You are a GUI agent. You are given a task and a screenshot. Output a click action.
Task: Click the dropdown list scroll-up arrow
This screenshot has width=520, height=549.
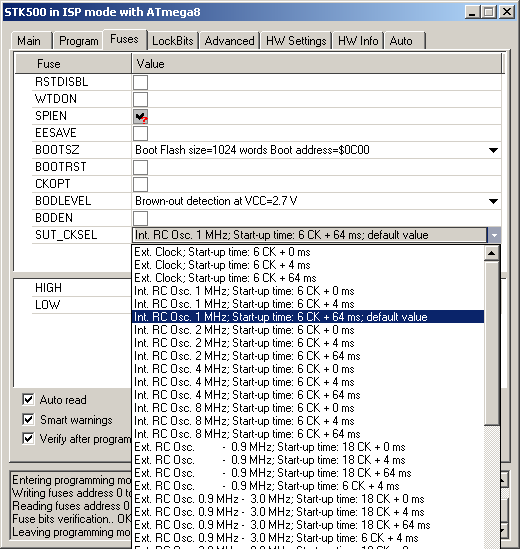pyautogui.click(x=492, y=253)
